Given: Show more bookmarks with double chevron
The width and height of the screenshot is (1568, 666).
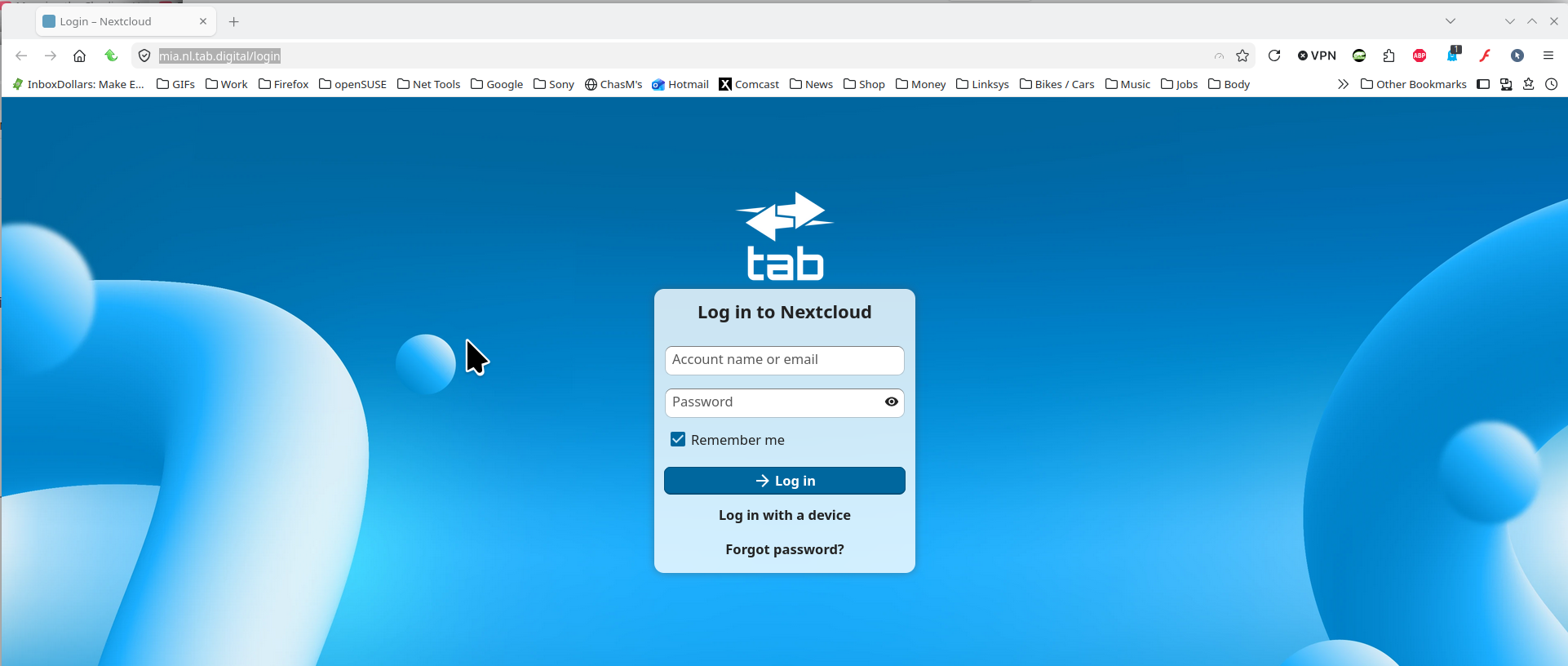Looking at the screenshot, I should pyautogui.click(x=1343, y=84).
